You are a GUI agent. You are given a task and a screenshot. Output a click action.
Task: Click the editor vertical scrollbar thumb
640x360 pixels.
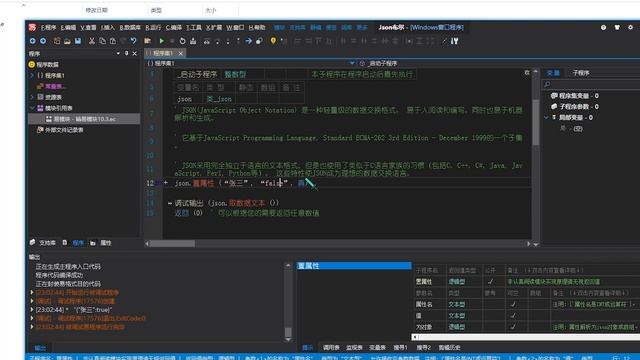click(x=536, y=122)
